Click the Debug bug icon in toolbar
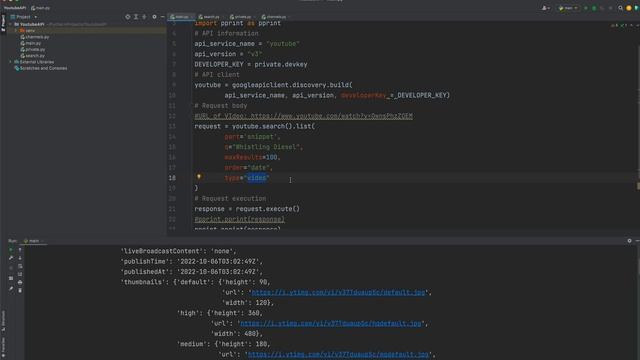The image size is (640, 360). tap(594, 8)
